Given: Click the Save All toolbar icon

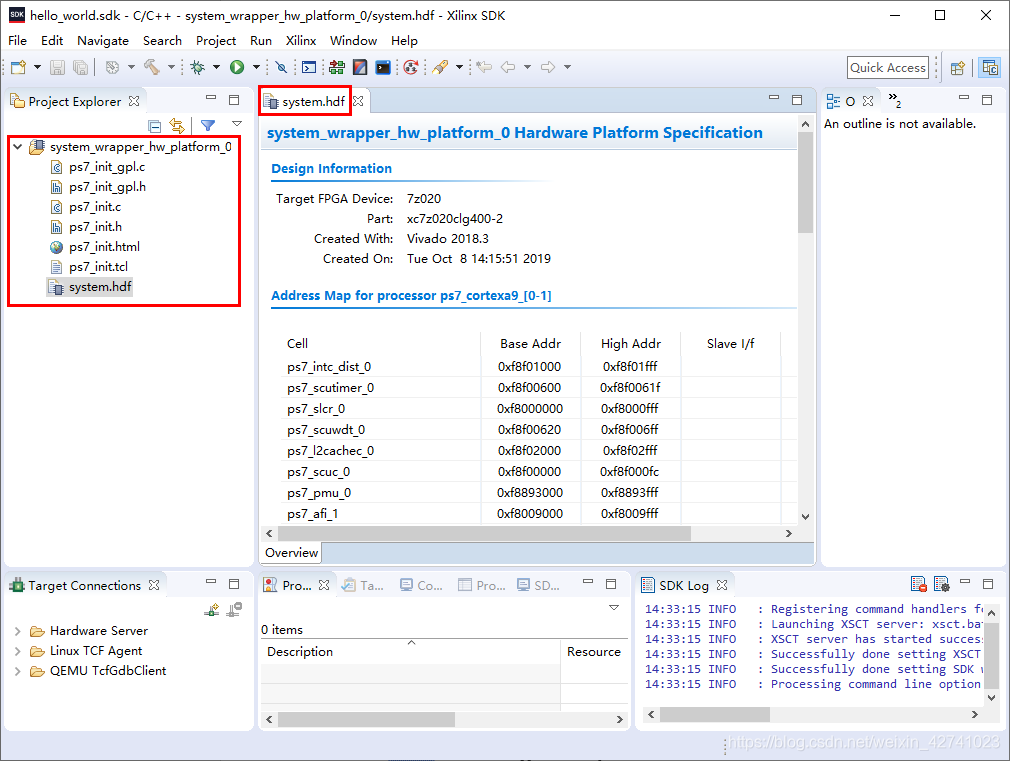Looking at the screenshot, I should 81,67.
